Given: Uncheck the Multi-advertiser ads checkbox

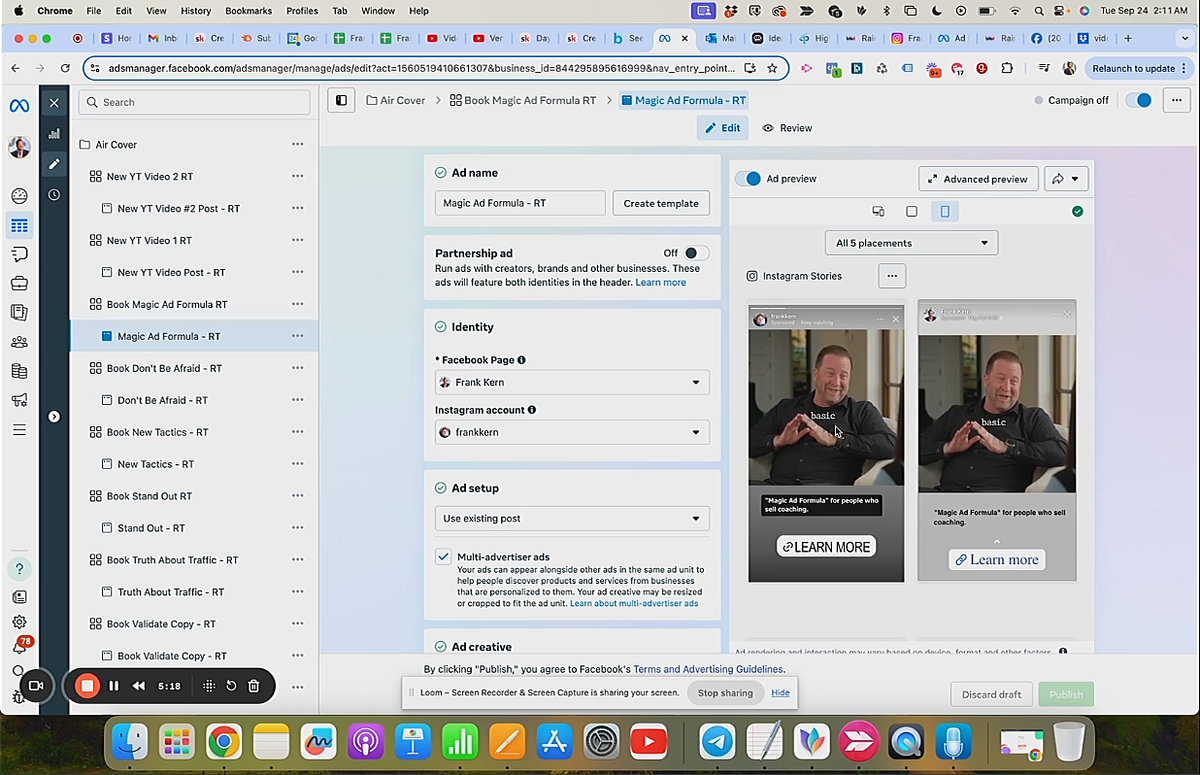Looking at the screenshot, I should pyautogui.click(x=443, y=556).
